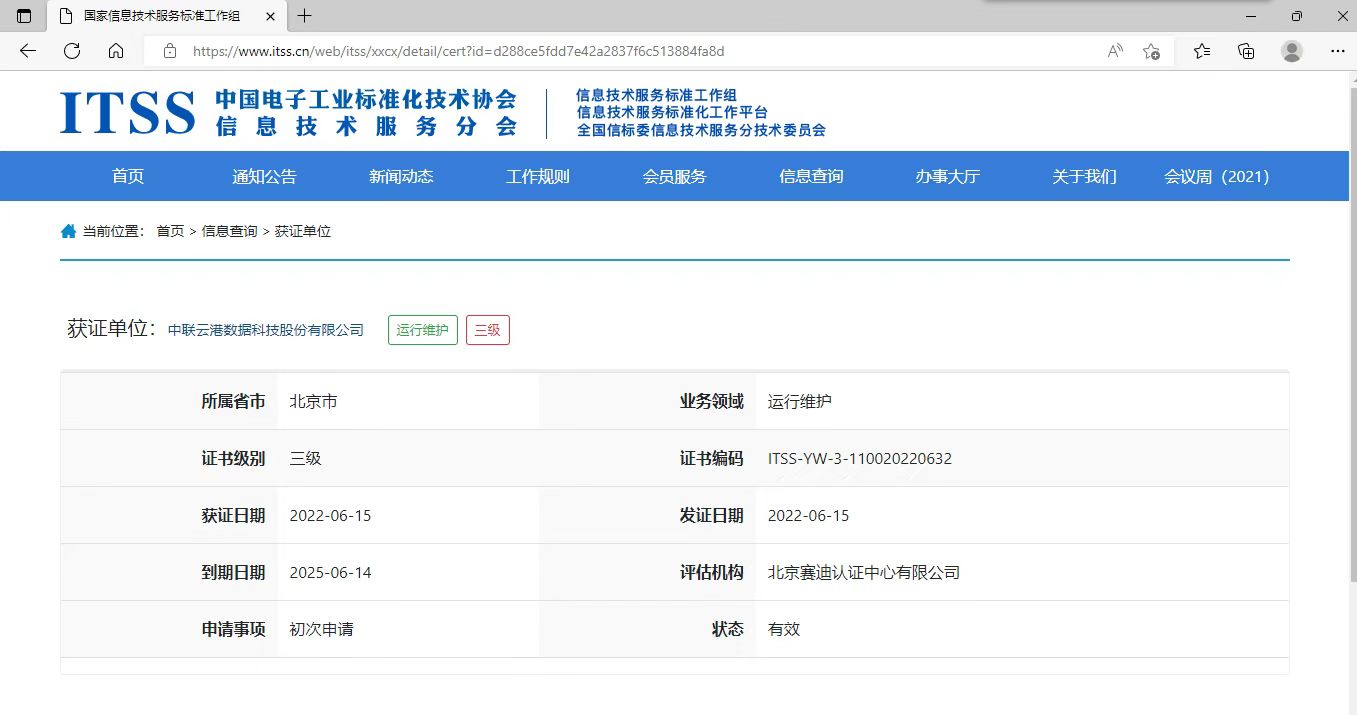Open the 信息查询 navigation menu
The height and width of the screenshot is (715, 1357).
(811, 176)
